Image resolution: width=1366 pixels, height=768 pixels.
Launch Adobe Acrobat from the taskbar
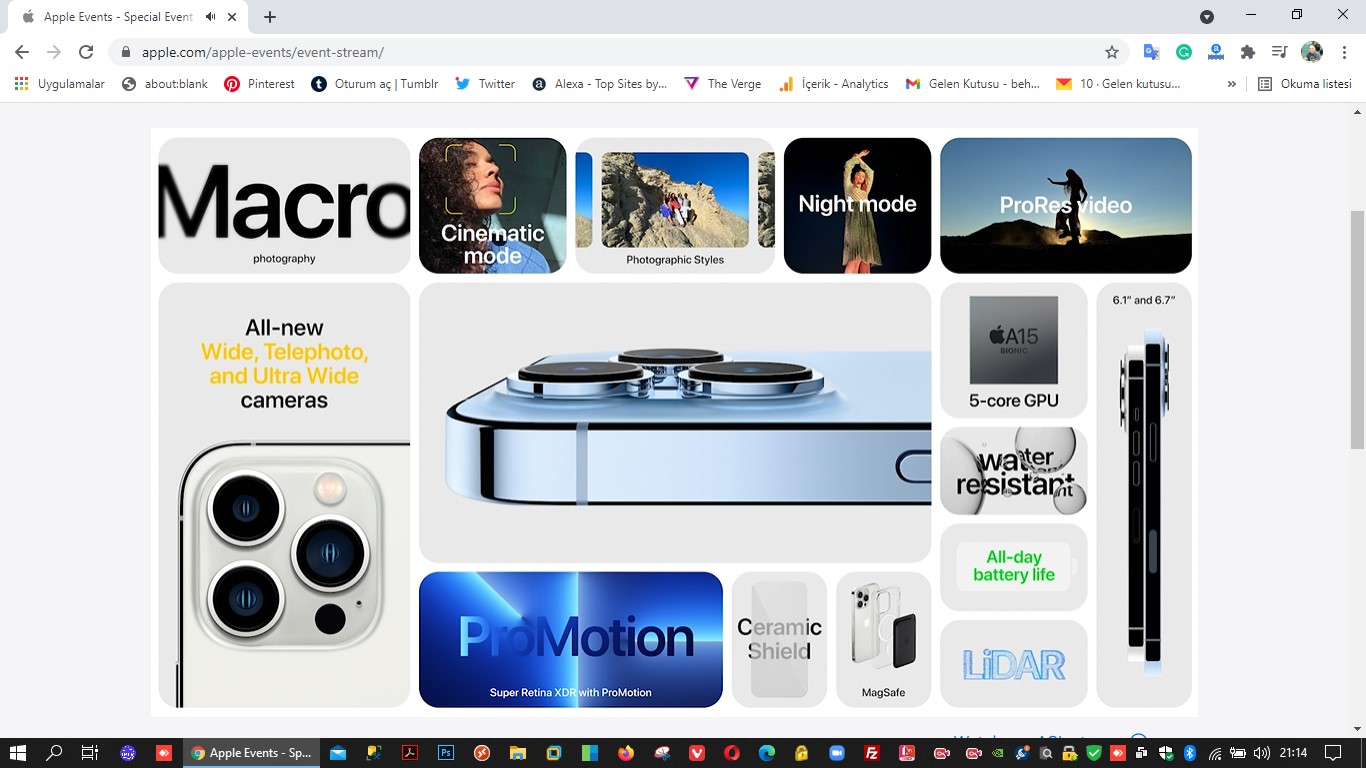click(409, 753)
